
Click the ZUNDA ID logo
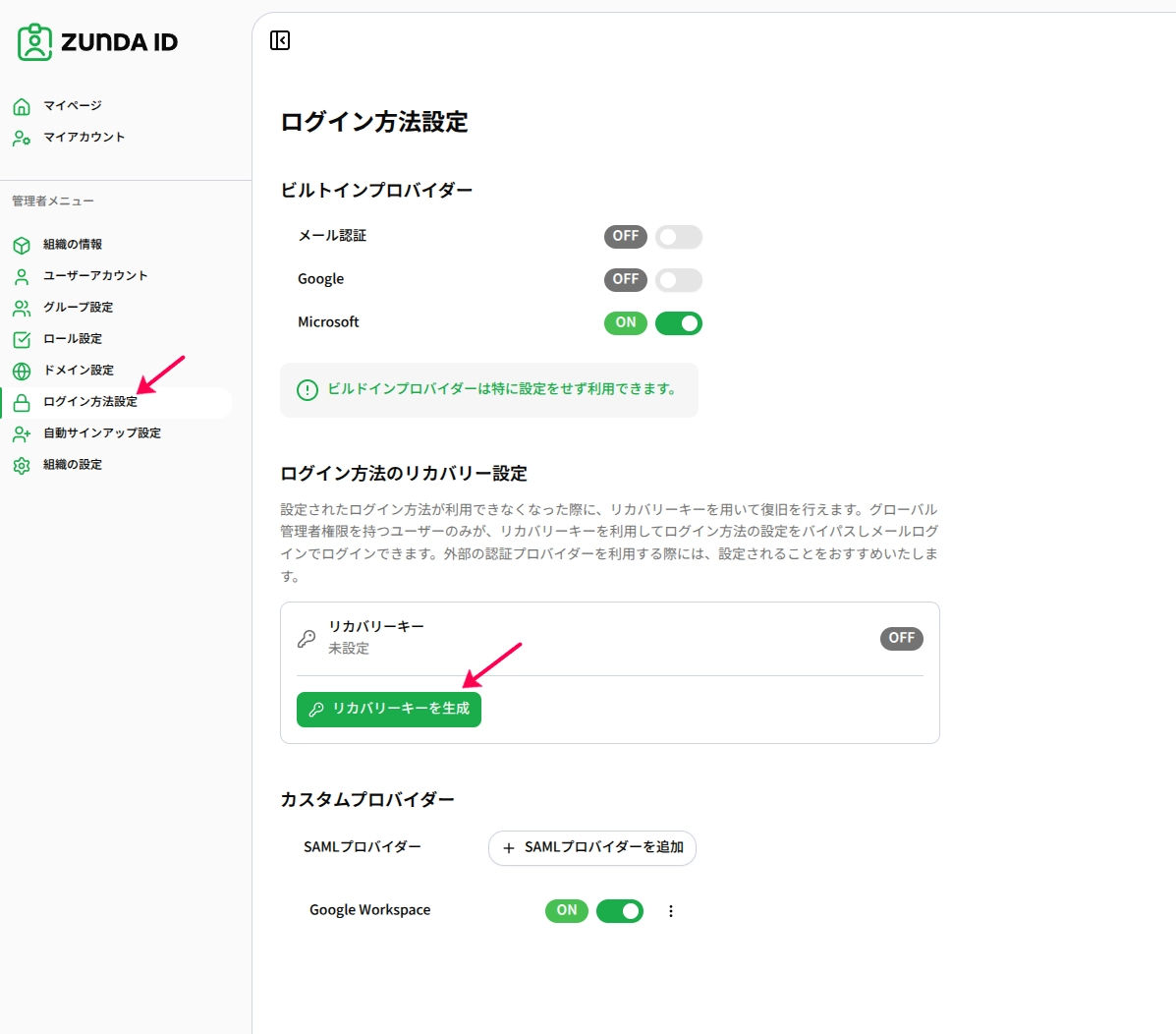(97, 42)
